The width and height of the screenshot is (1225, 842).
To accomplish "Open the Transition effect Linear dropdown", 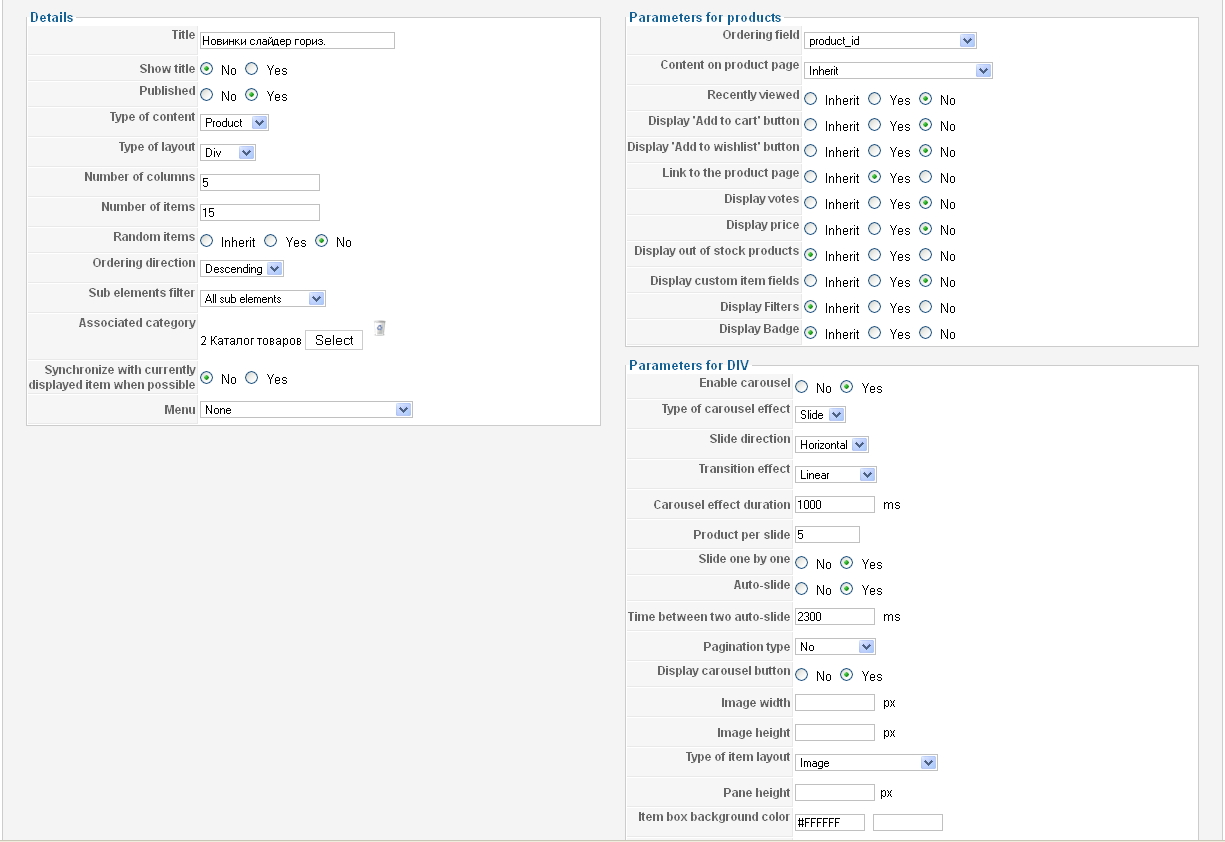I will [x=836, y=475].
